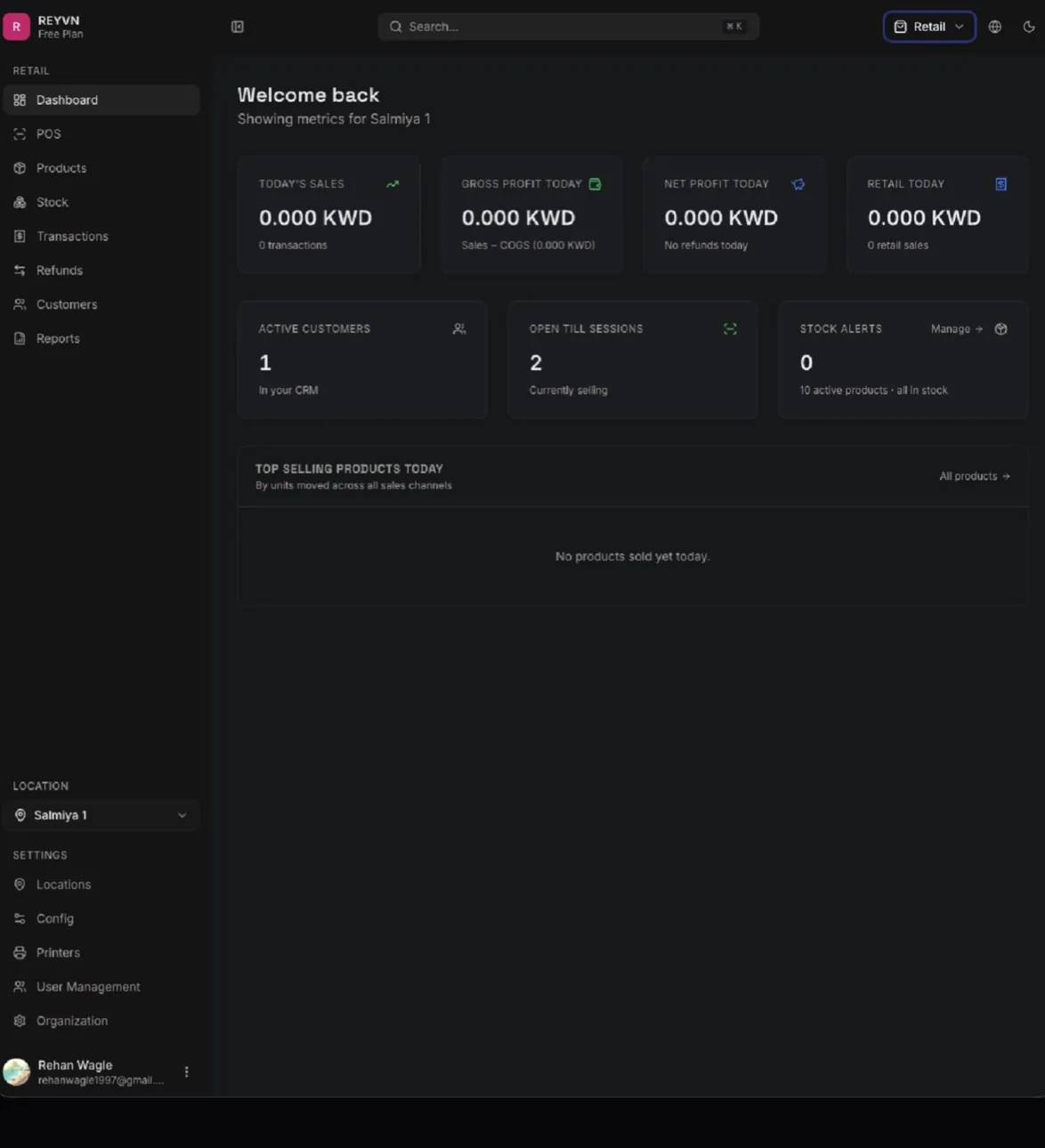Screen dimensions: 1045x1148
Task: Click the REYVN logo badge
Action: pos(16,27)
